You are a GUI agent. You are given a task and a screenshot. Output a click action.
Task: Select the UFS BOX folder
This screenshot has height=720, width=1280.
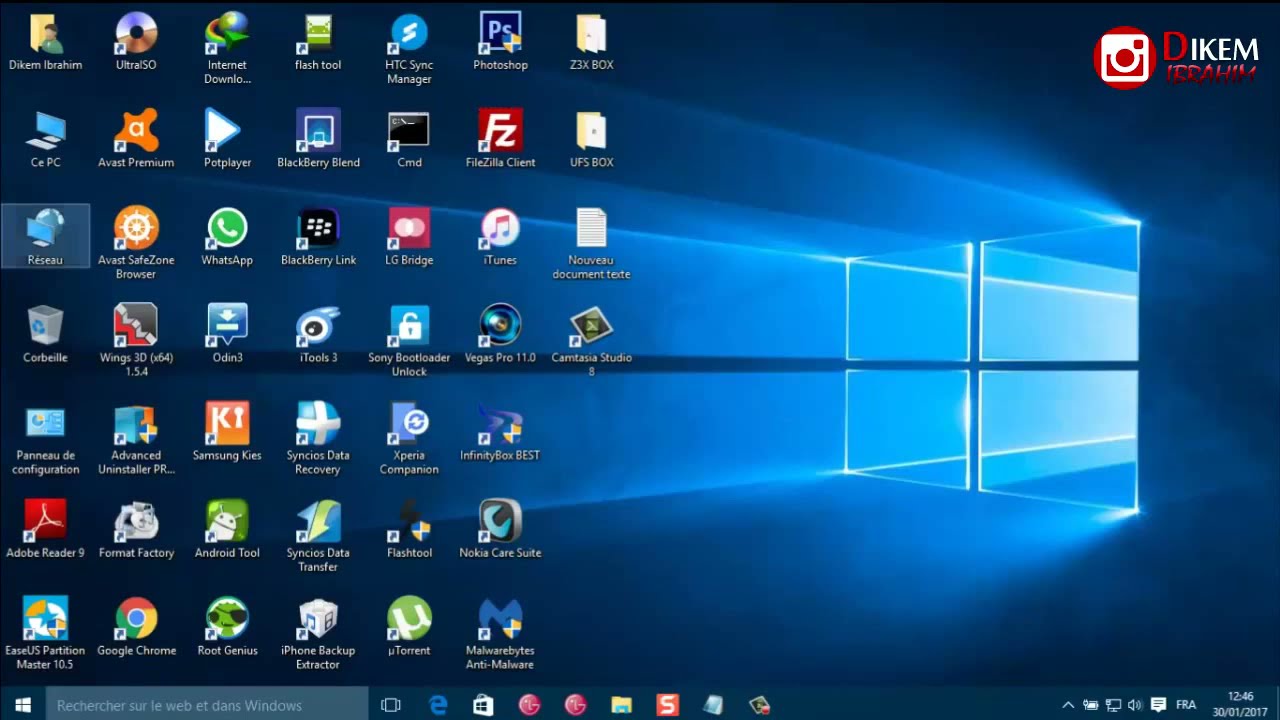pos(591,139)
